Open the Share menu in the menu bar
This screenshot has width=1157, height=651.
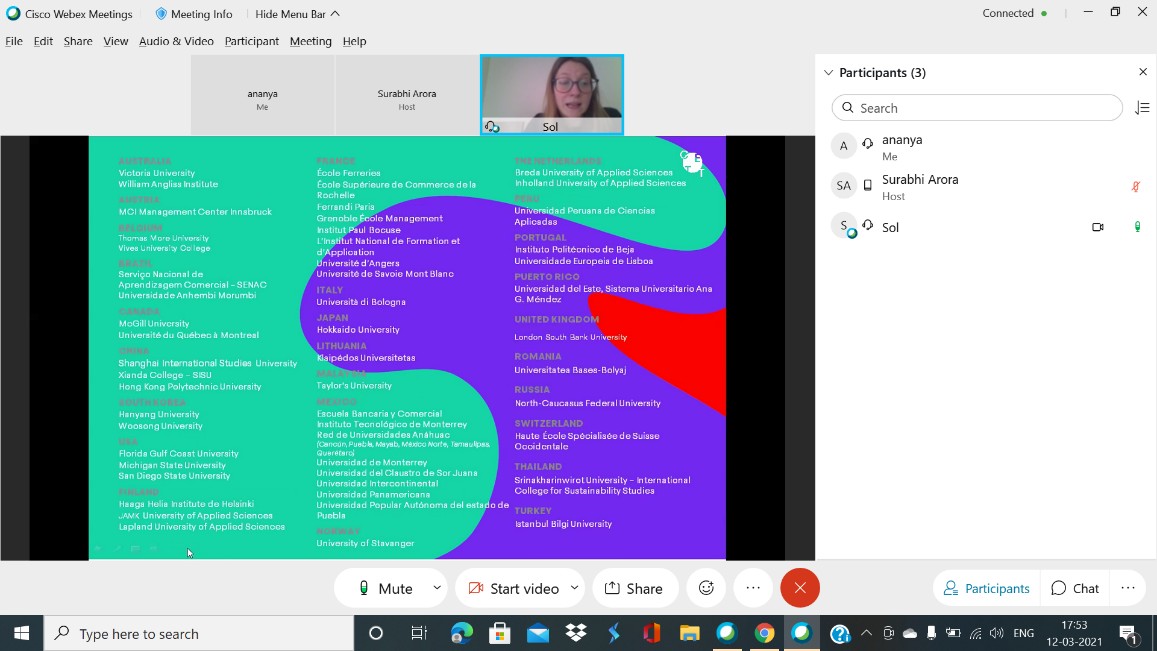coord(78,41)
